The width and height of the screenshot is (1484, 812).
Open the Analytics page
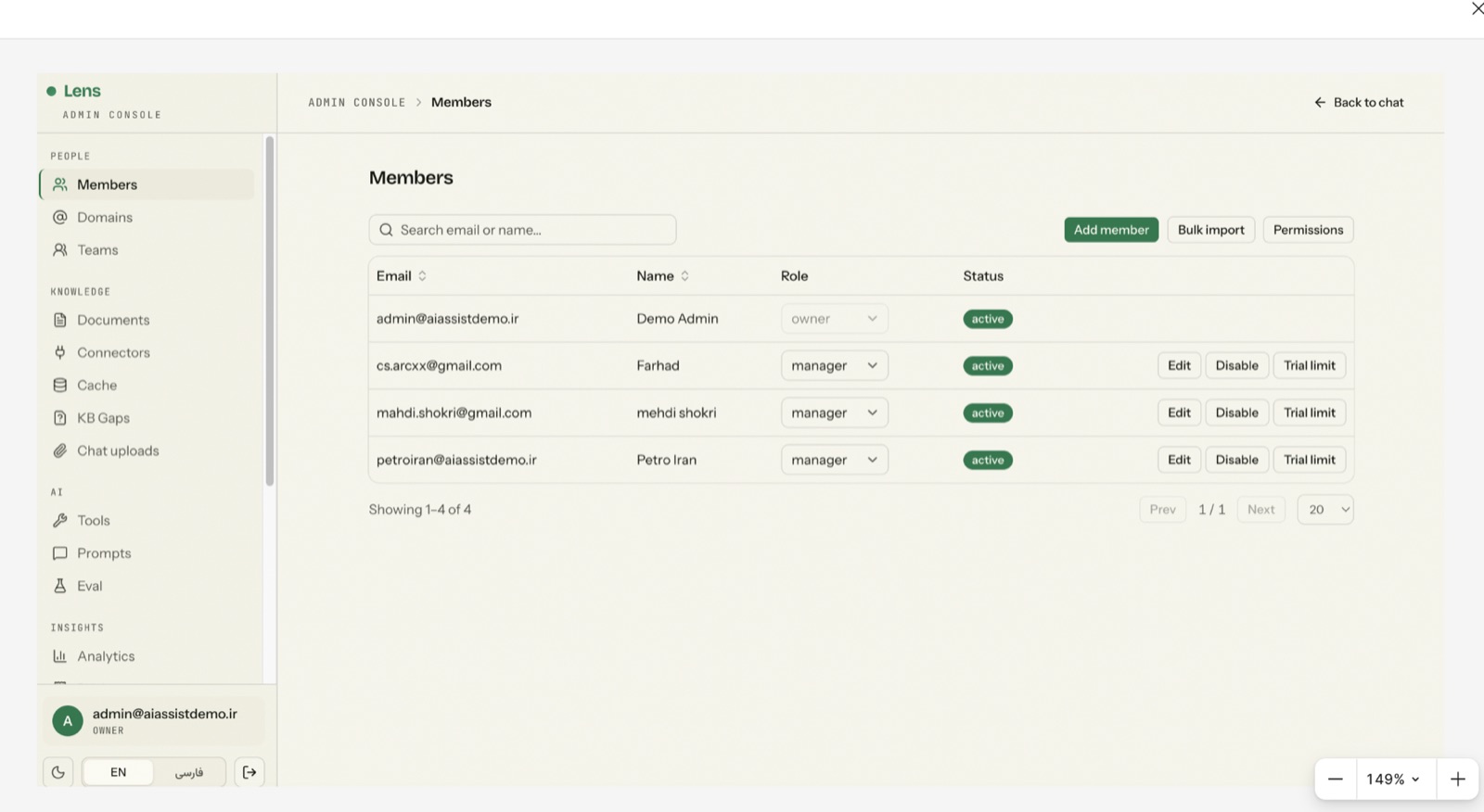pos(147,656)
